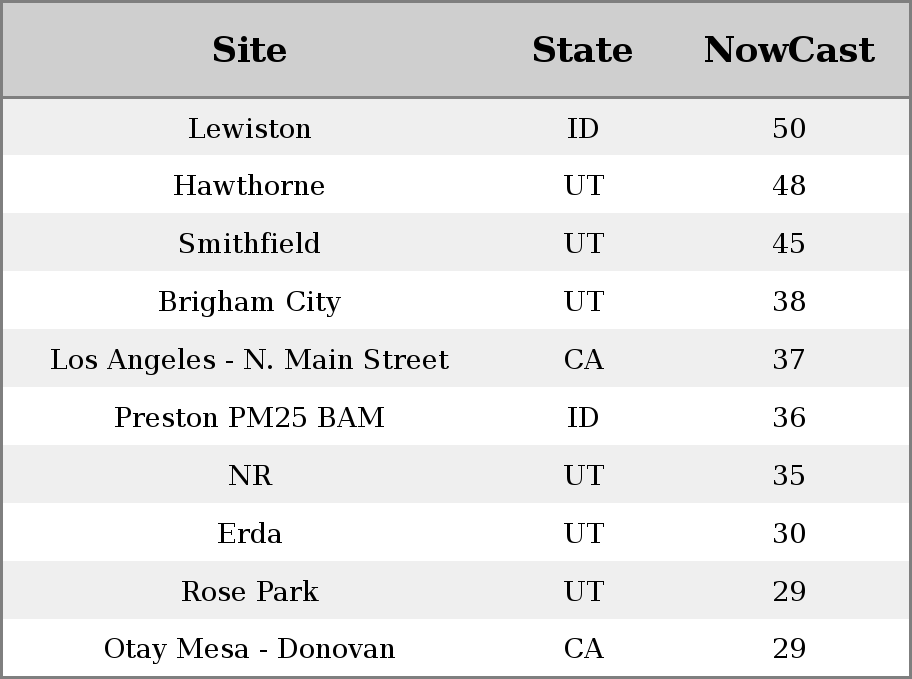Click the Site column header

point(249,50)
